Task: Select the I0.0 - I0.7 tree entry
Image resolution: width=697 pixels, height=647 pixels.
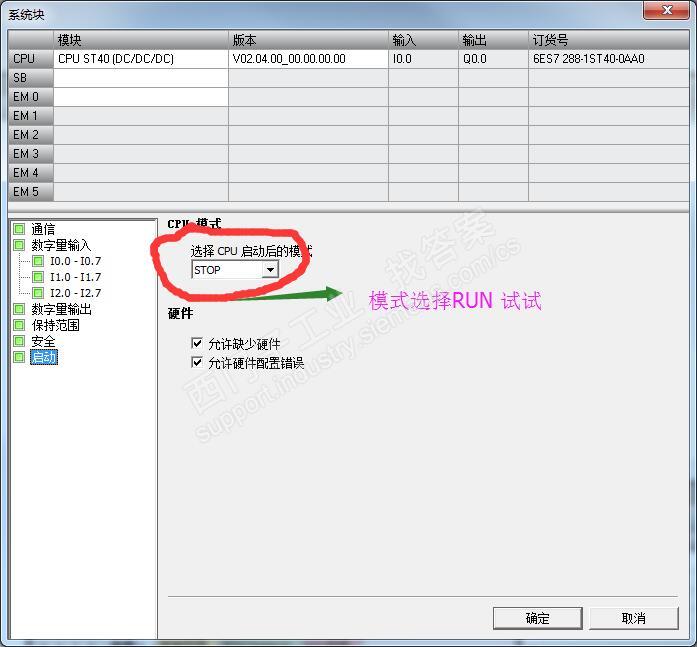Action: coord(76,261)
